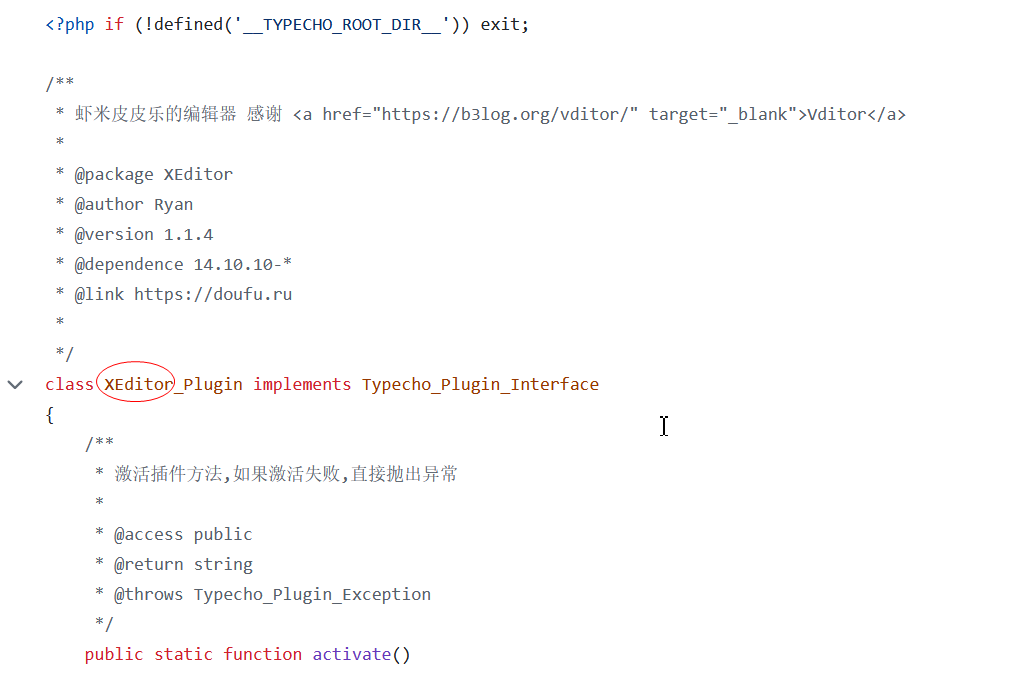The height and width of the screenshot is (673, 1027).
Task: Click the https://doufu.ru link
Action: (213, 294)
